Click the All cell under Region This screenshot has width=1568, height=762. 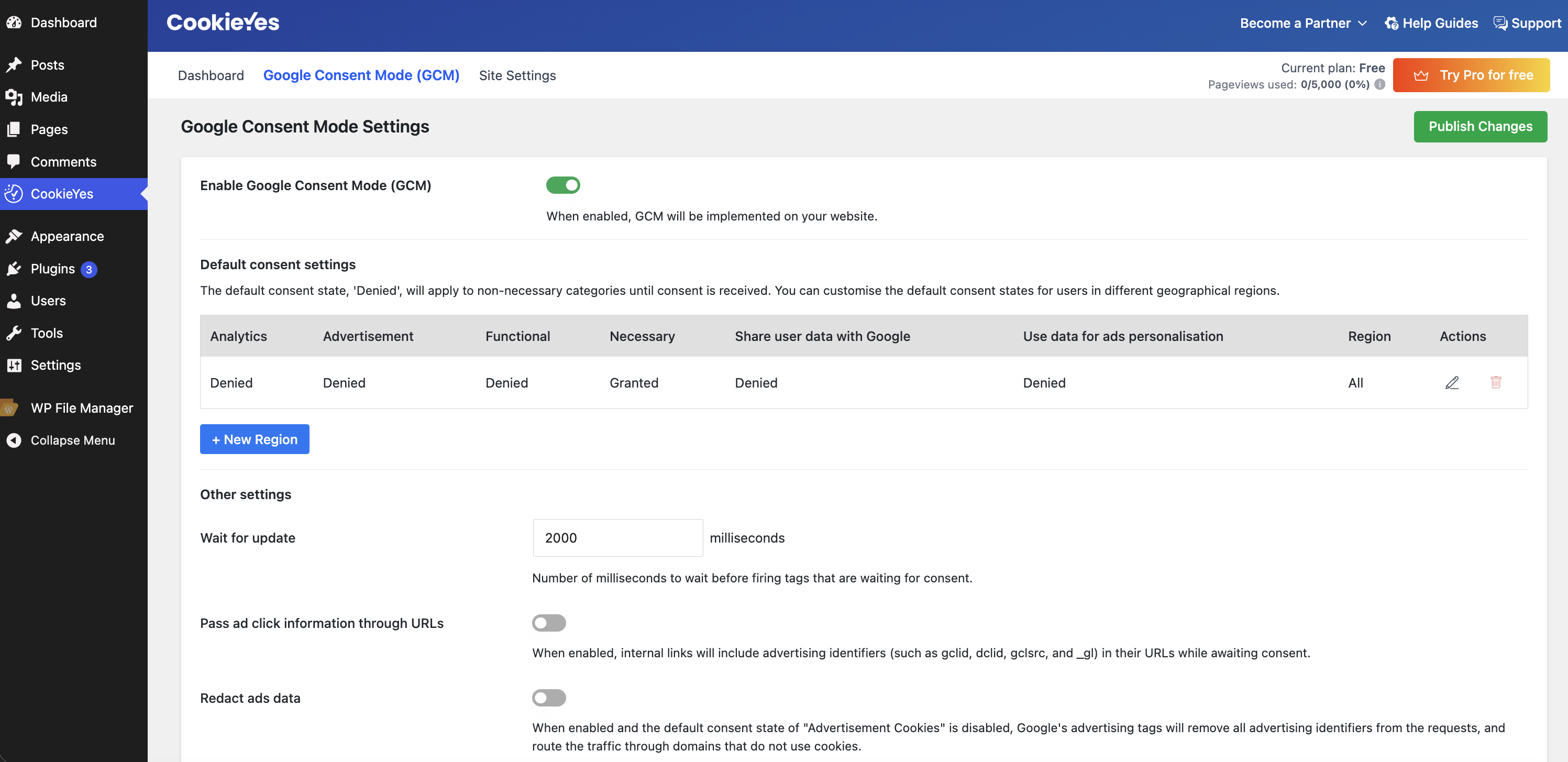pyautogui.click(x=1355, y=383)
